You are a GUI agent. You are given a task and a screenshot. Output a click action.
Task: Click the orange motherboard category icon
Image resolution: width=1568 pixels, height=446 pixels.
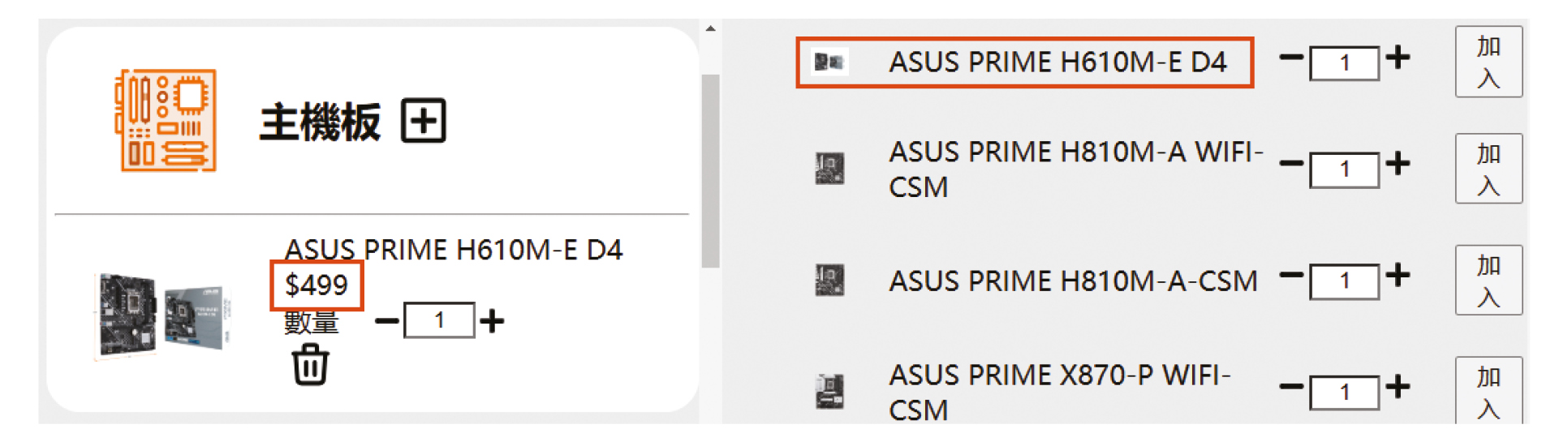pyautogui.click(x=166, y=120)
